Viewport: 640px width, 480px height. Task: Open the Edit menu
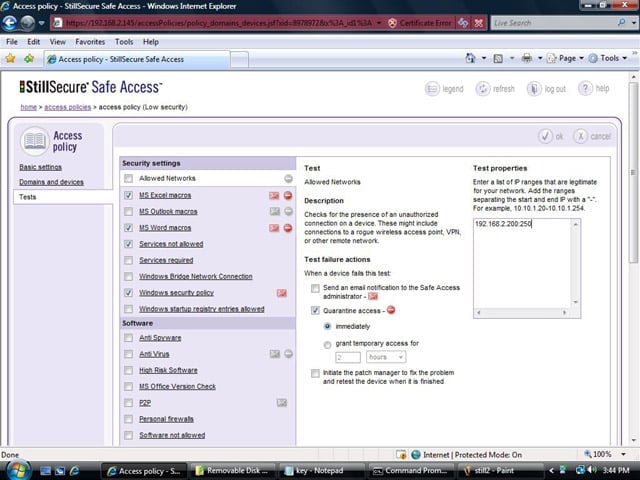pos(33,42)
